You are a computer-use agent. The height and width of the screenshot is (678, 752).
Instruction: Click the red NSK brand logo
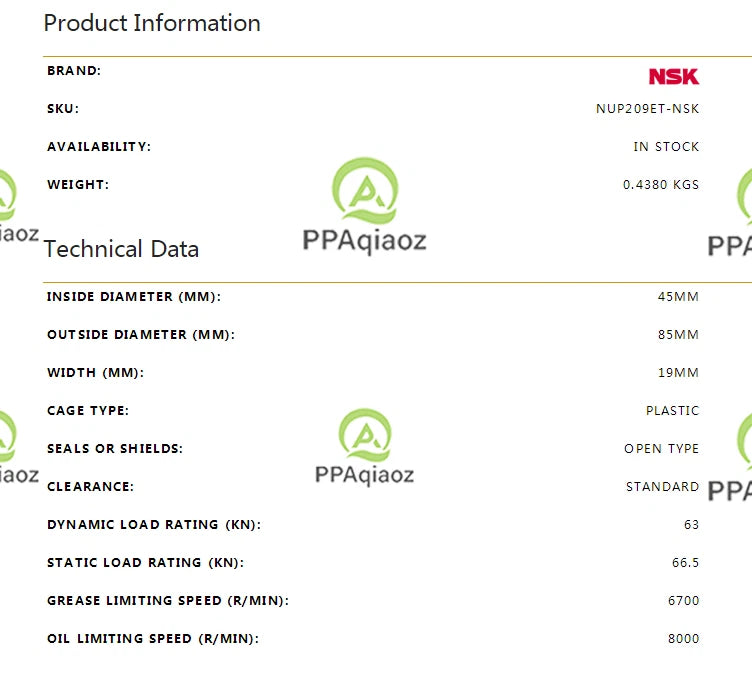click(674, 76)
